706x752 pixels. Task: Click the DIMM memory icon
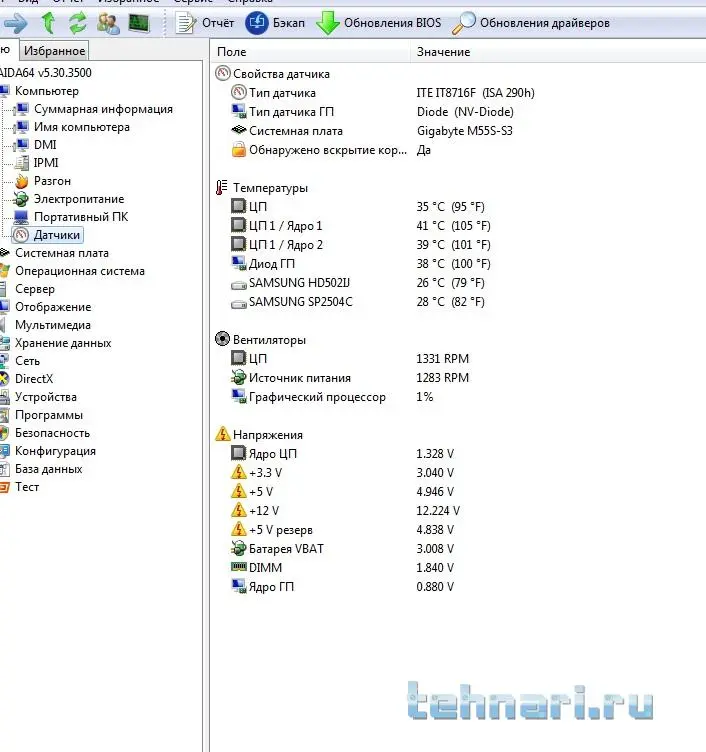pyautogui.click(x=238, y=567)
